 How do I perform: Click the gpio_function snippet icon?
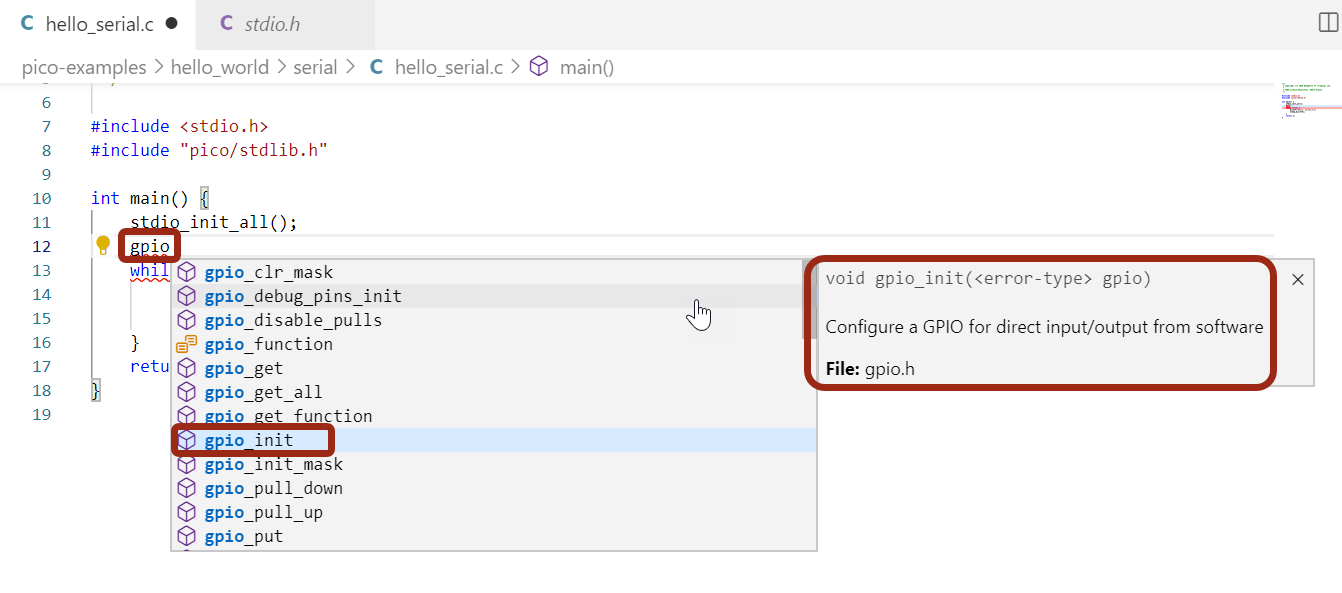tap(186, 344)
